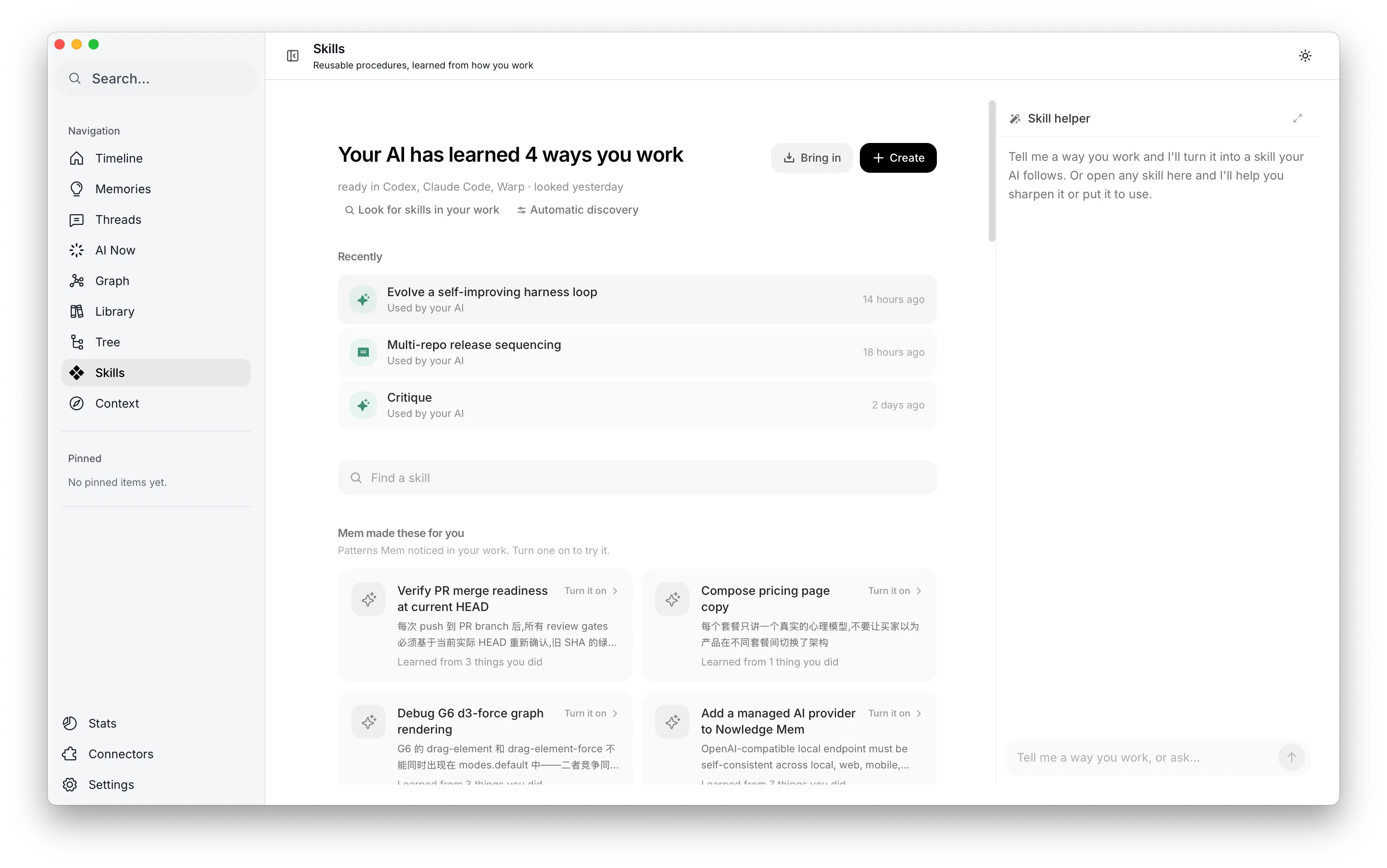The width and height of the screenshot is (1387, 868).
Task: Click the Bring in button
Action: click(x=811, y=158)
